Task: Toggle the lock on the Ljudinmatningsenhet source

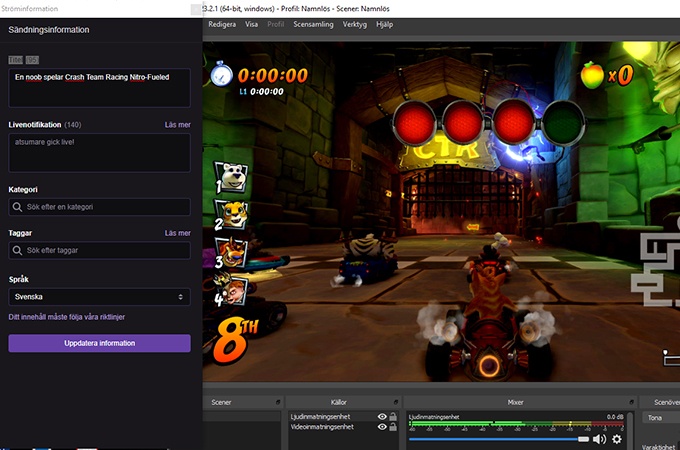Action: 393,417
